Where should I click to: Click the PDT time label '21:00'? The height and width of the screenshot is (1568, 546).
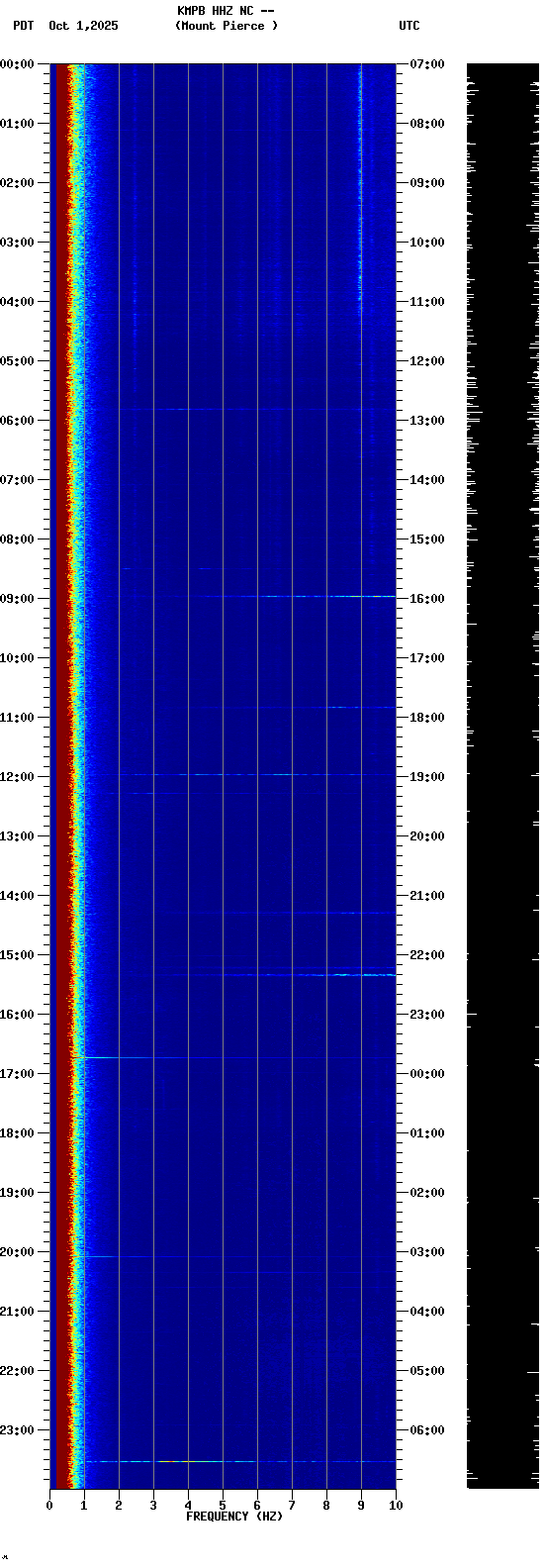pos(17,1312)
